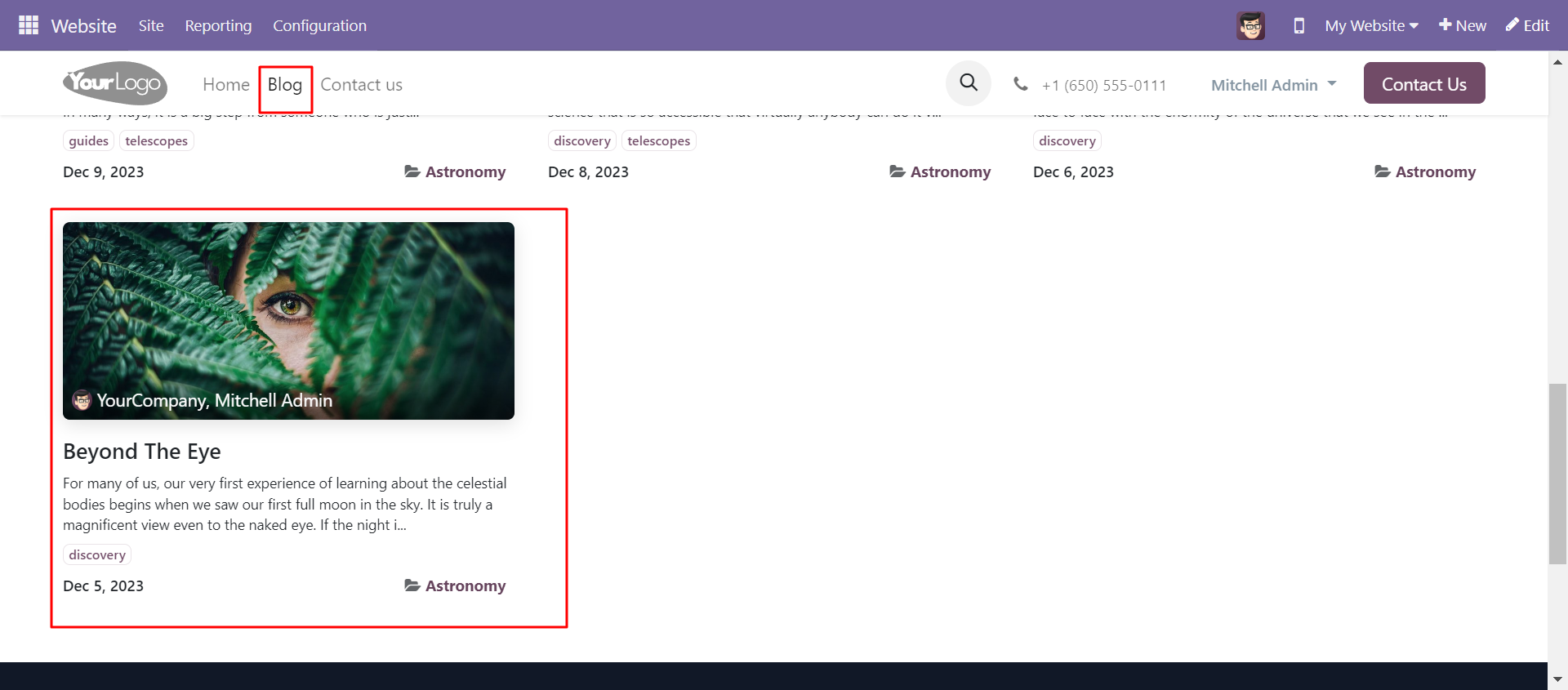Open Astronomy category on Dec 6 post

1436,171
